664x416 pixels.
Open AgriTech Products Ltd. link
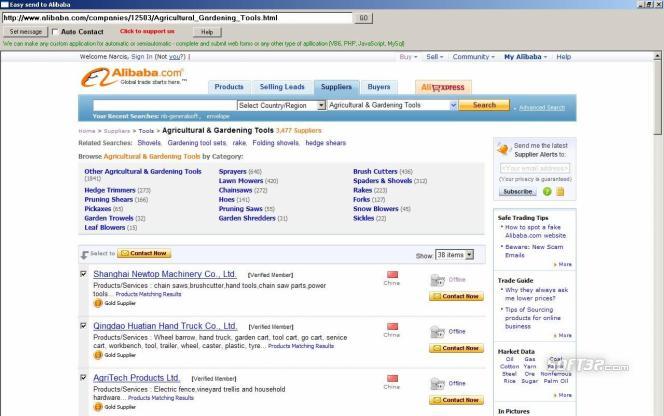136,378
